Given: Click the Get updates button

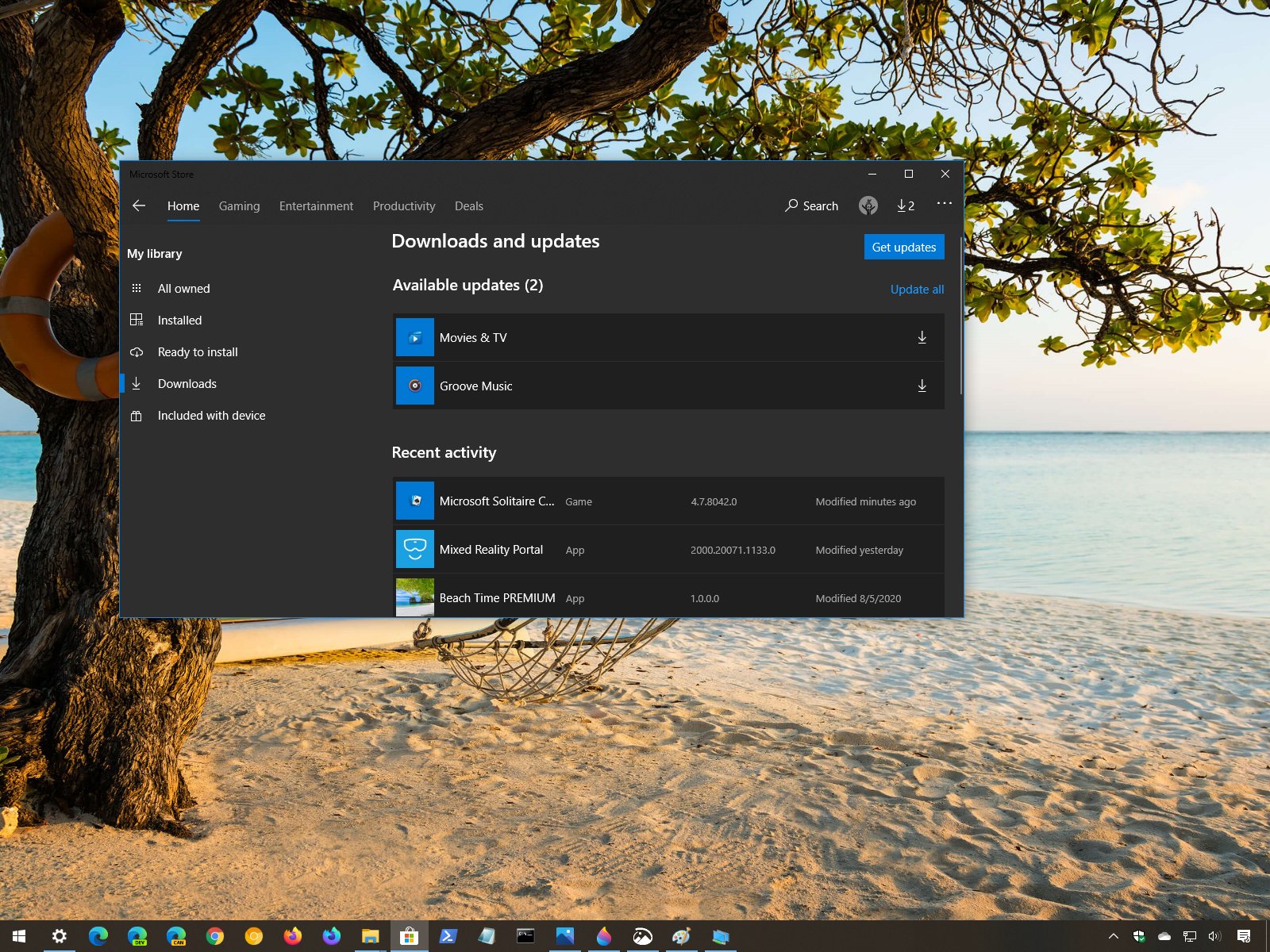Looking at the screenshot, I should [904, 247].
